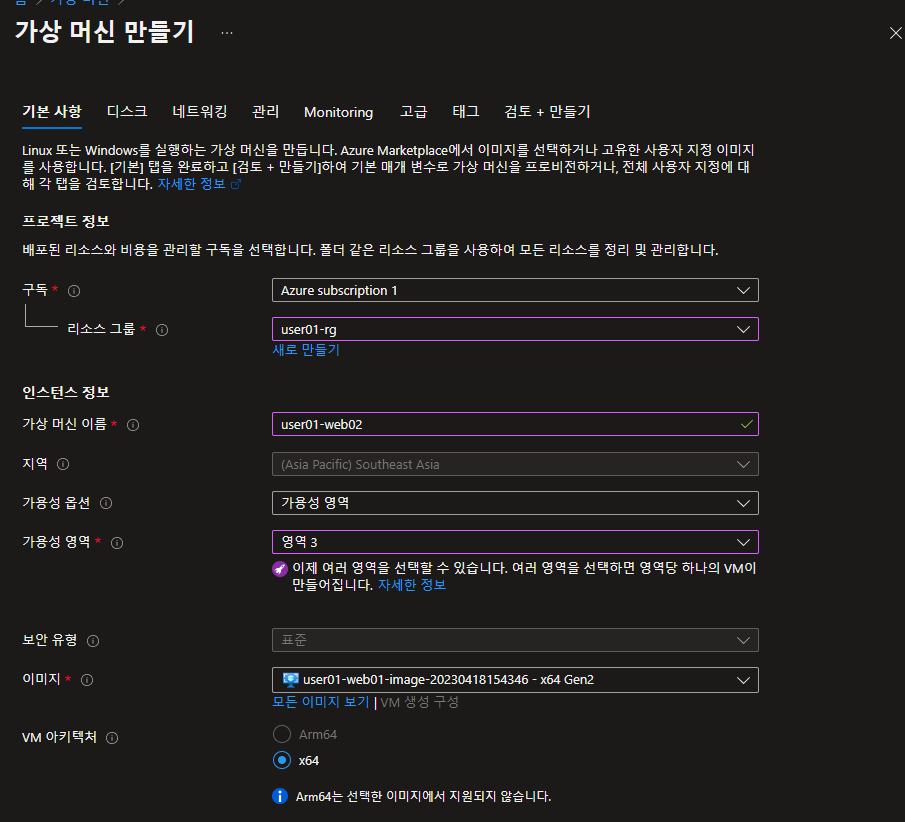
Task: Switch to the 관리 tab
Action: tap(265, 111)
